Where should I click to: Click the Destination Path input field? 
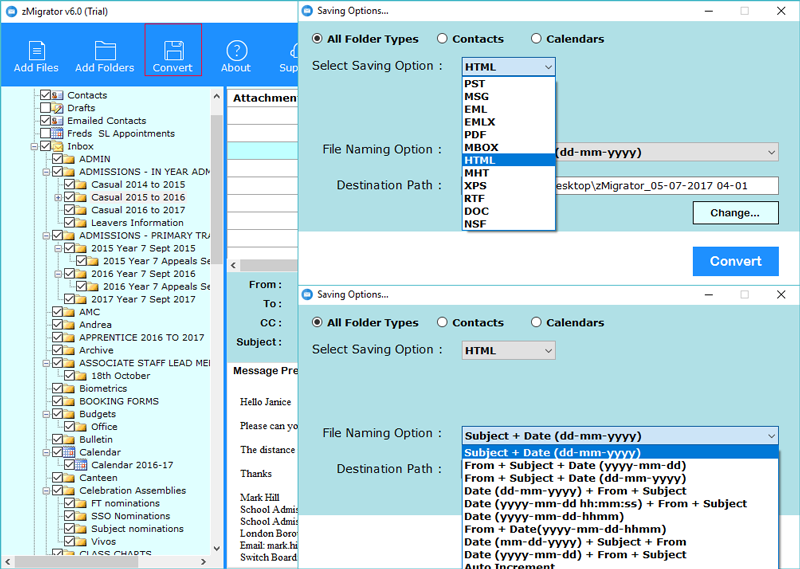pos(666,186)
